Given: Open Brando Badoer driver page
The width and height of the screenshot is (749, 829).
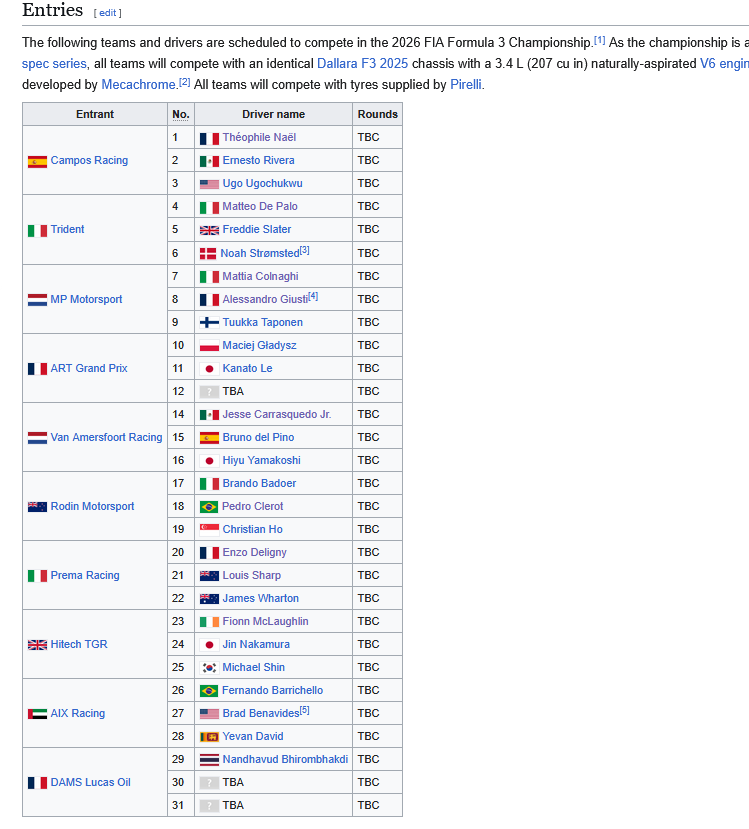Looking at the screenshot, I should (x=260, y=483).
